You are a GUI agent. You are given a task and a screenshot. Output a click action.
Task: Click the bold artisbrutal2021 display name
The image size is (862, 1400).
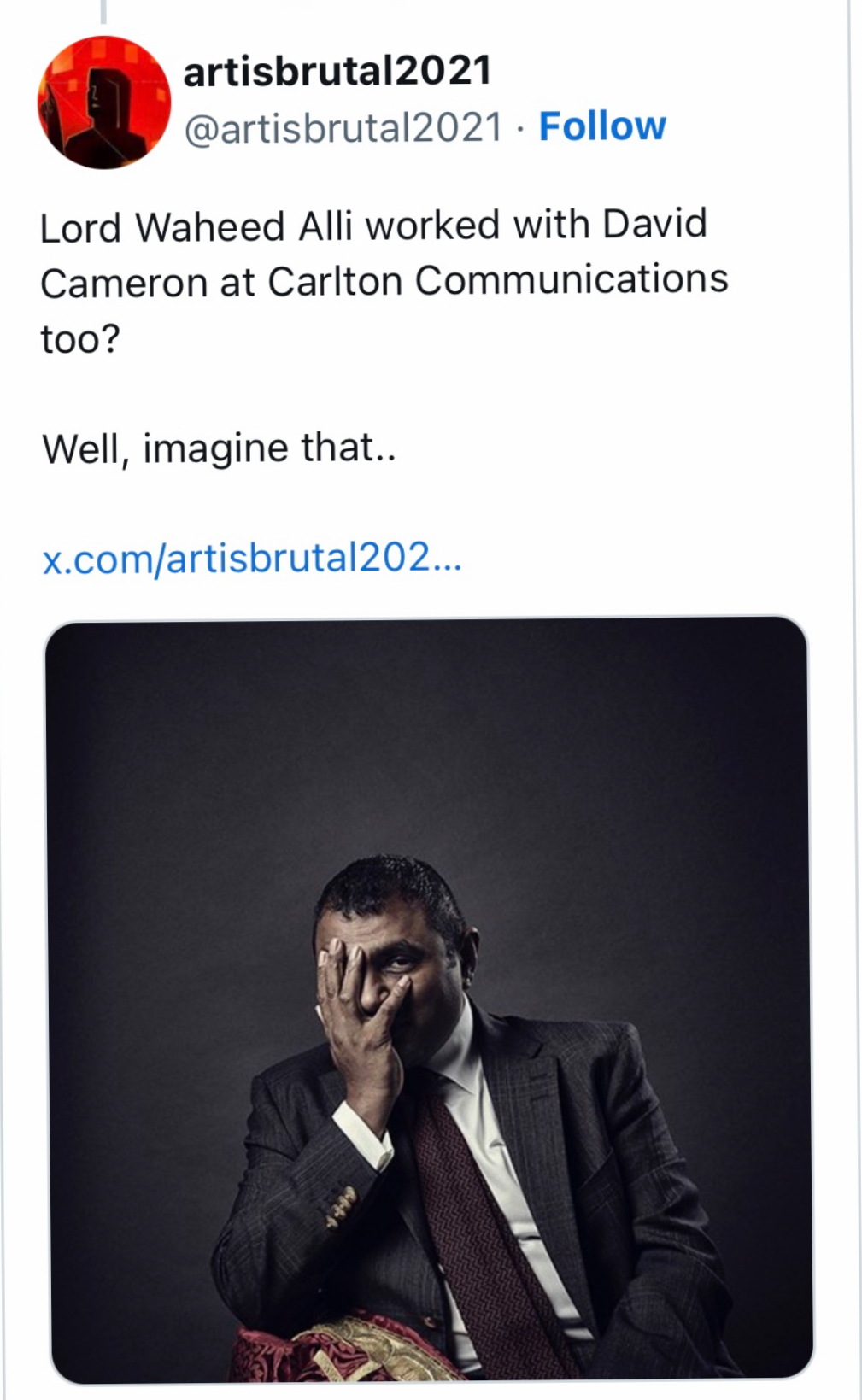(337, 71)
